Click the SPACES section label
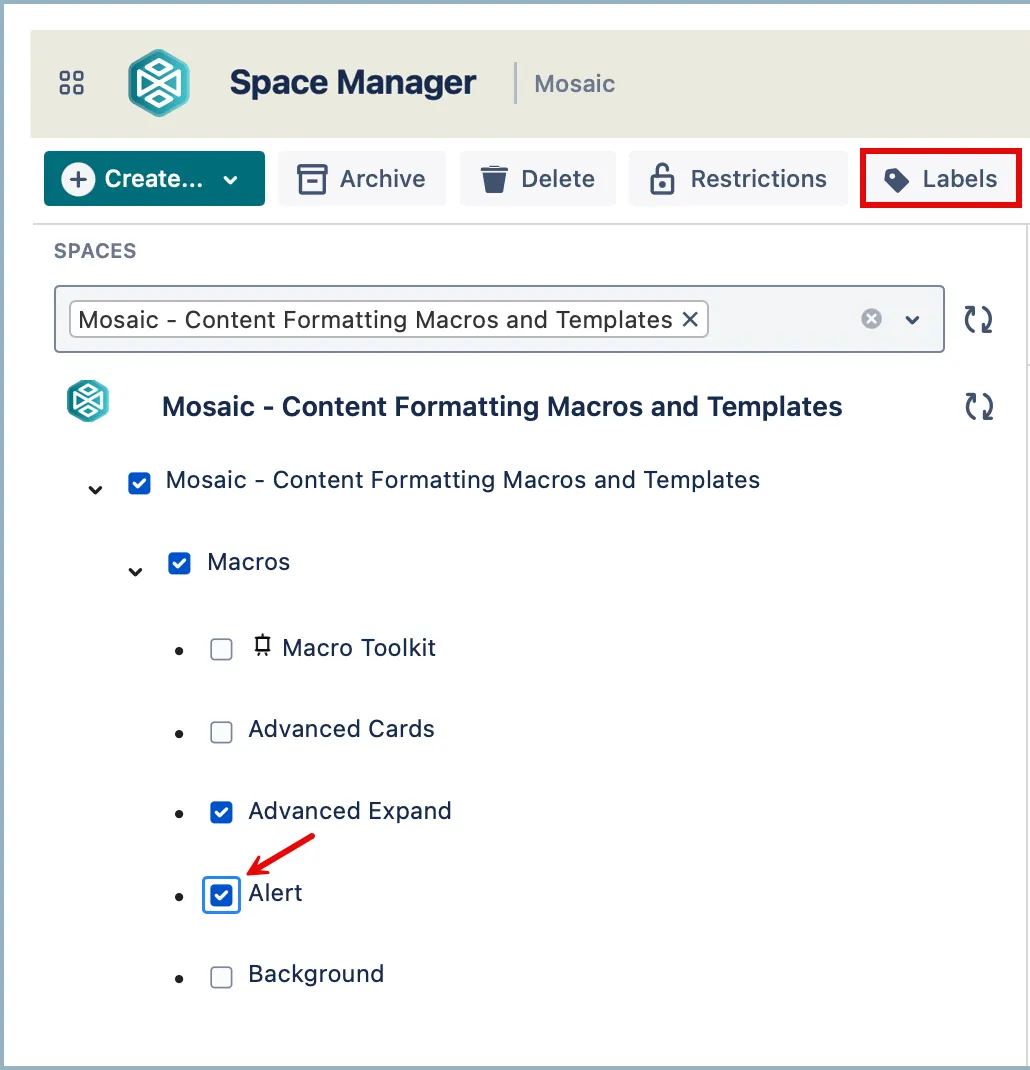Viewport: 1030px width, 1070px height. 95,250
